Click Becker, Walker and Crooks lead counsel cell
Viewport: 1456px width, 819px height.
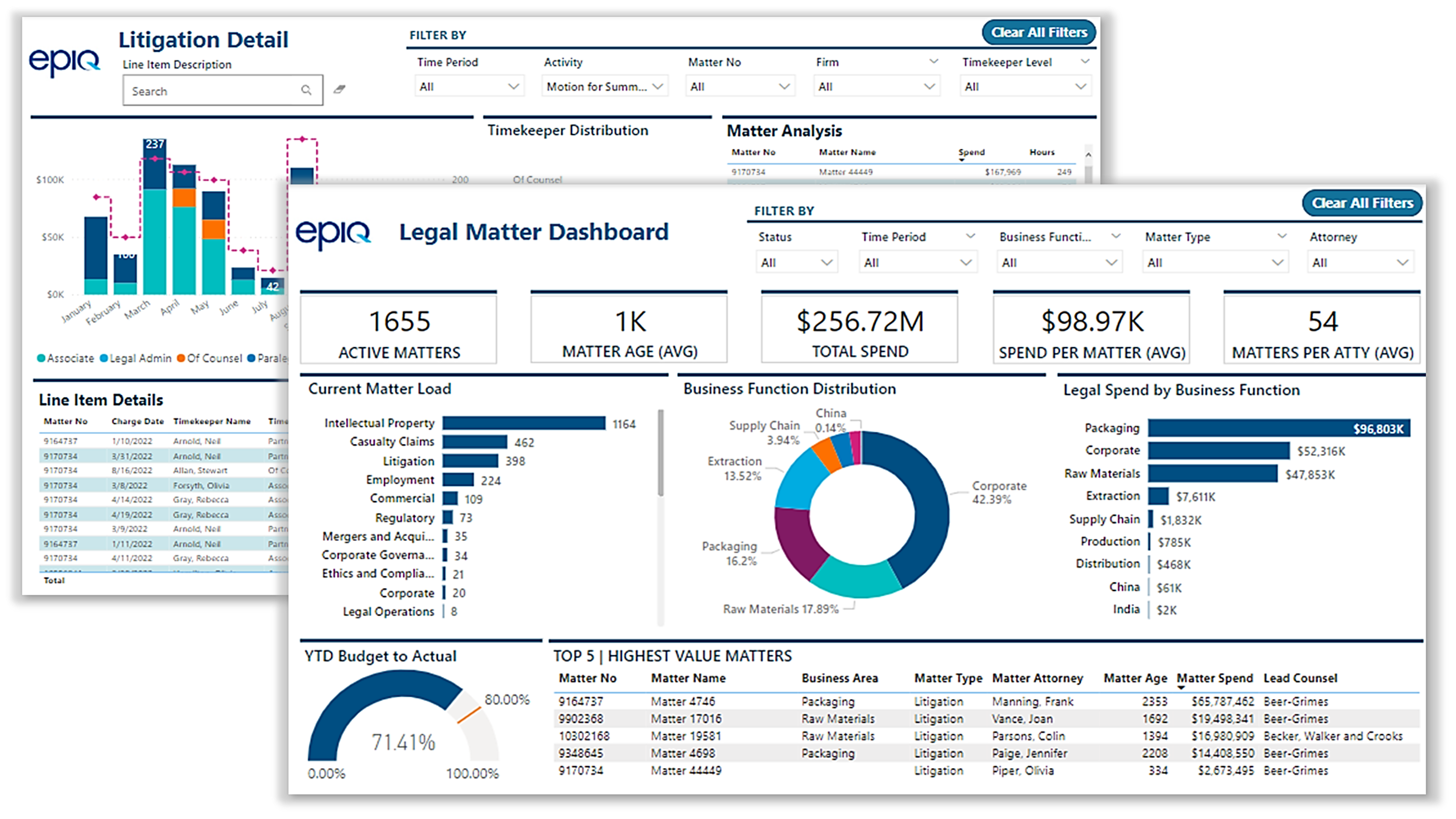click(1333, 736)
